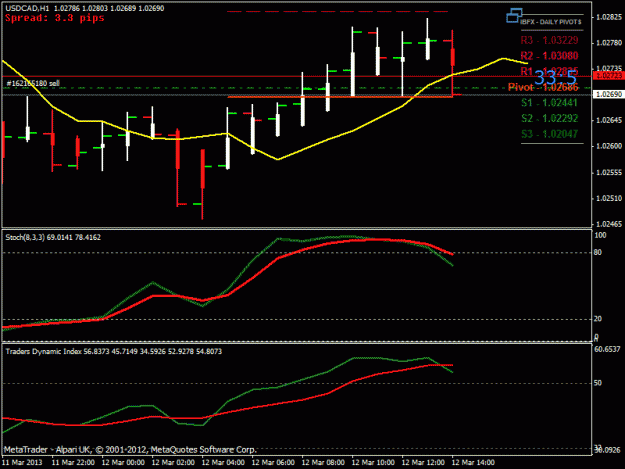The image size is (625, 469).
Task: Click the 80 level on Stochastic scale
Action: [x=598, y=253]
